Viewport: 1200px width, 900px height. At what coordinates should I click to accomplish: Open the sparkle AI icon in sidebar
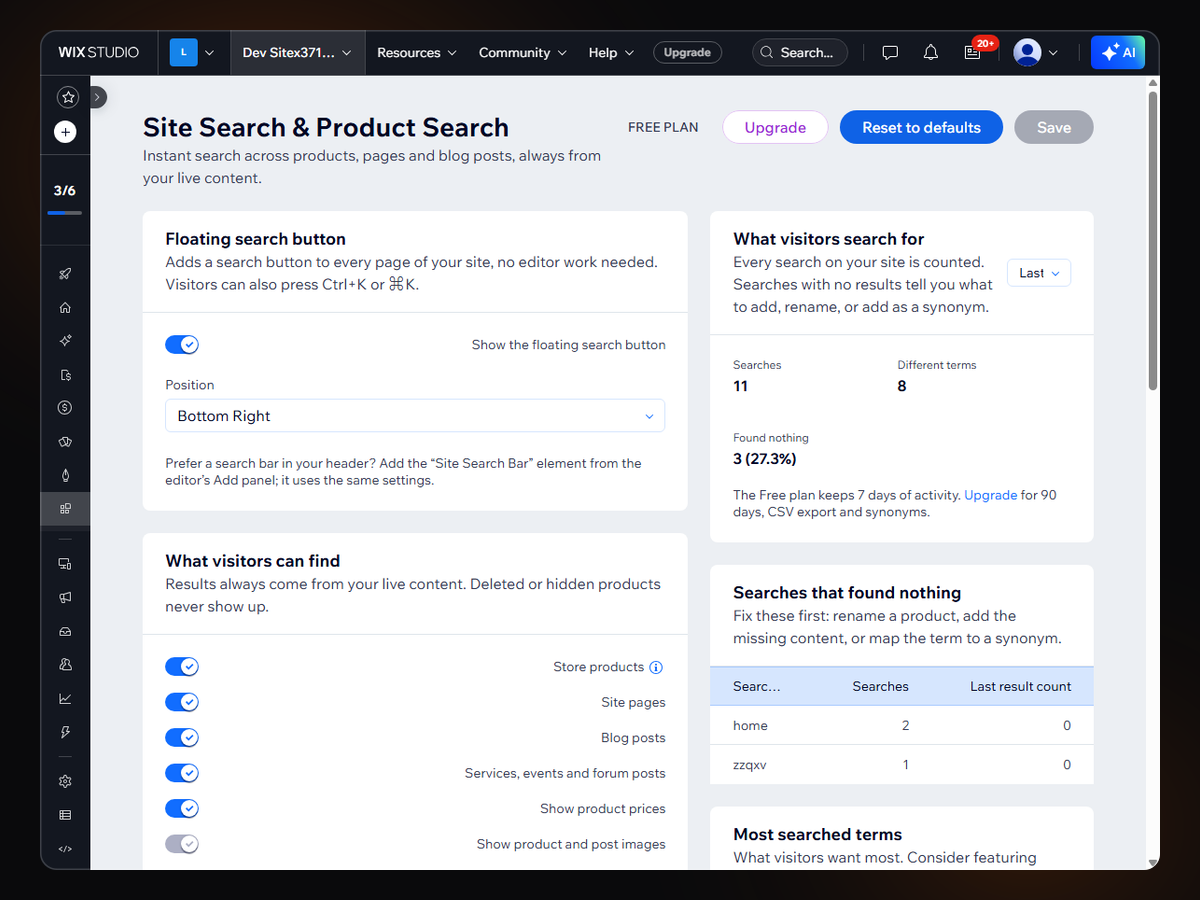65,341
